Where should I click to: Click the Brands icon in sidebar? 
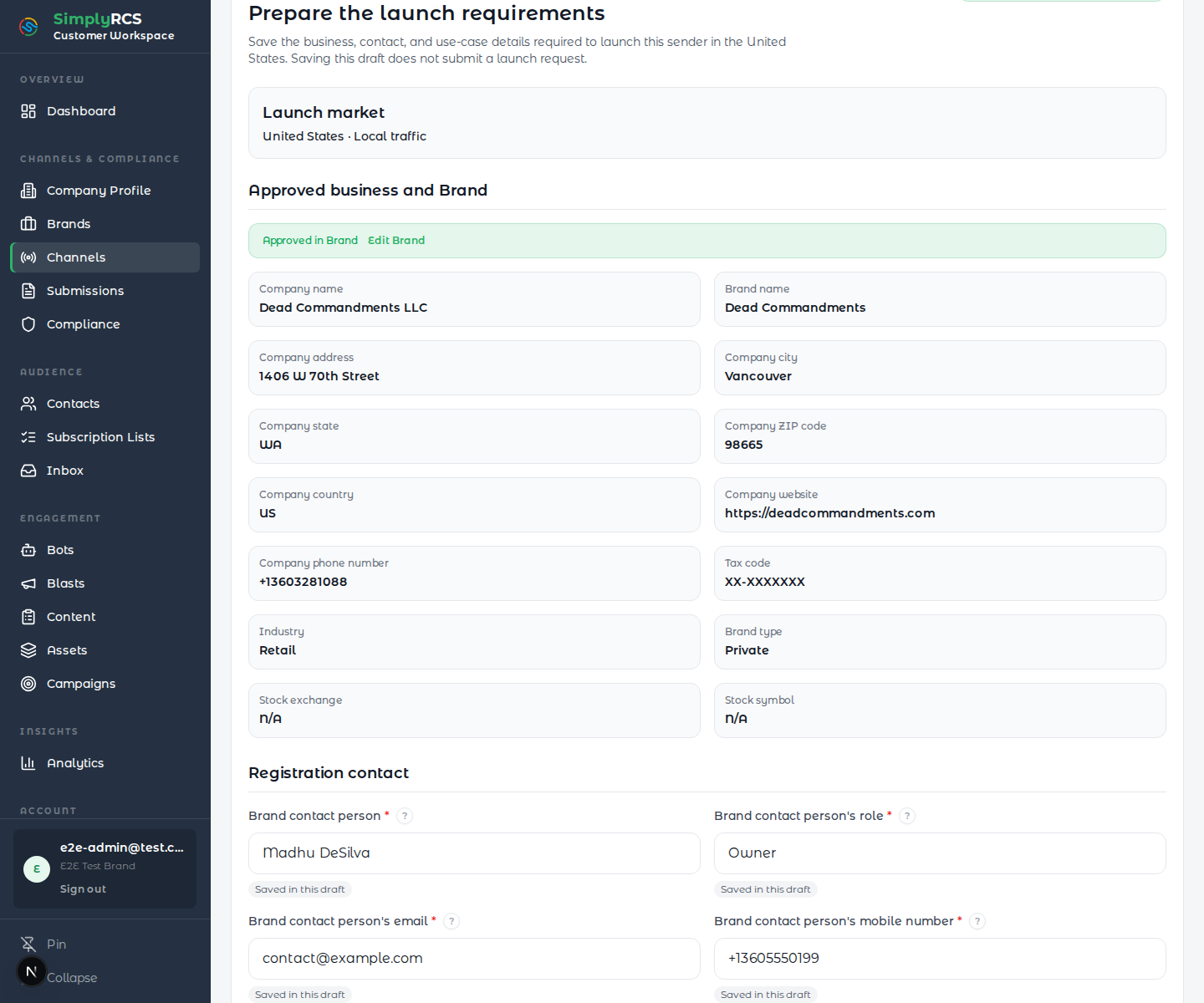28,224
